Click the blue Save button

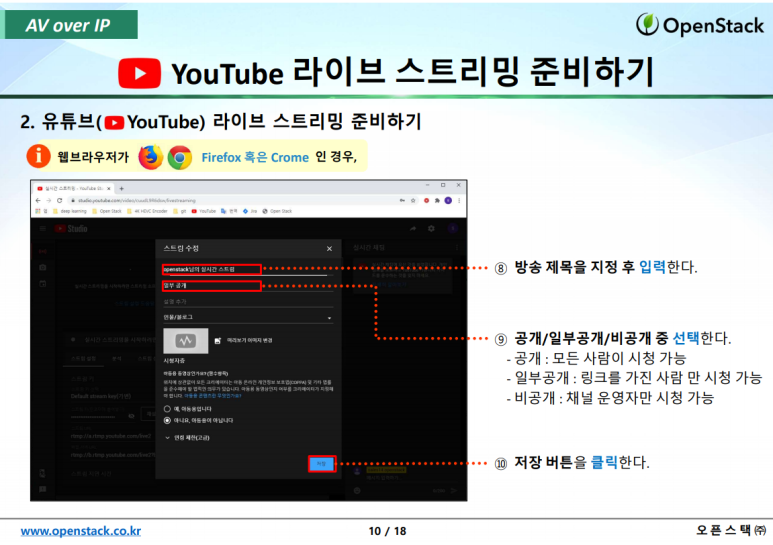click(x=321, y=464)
